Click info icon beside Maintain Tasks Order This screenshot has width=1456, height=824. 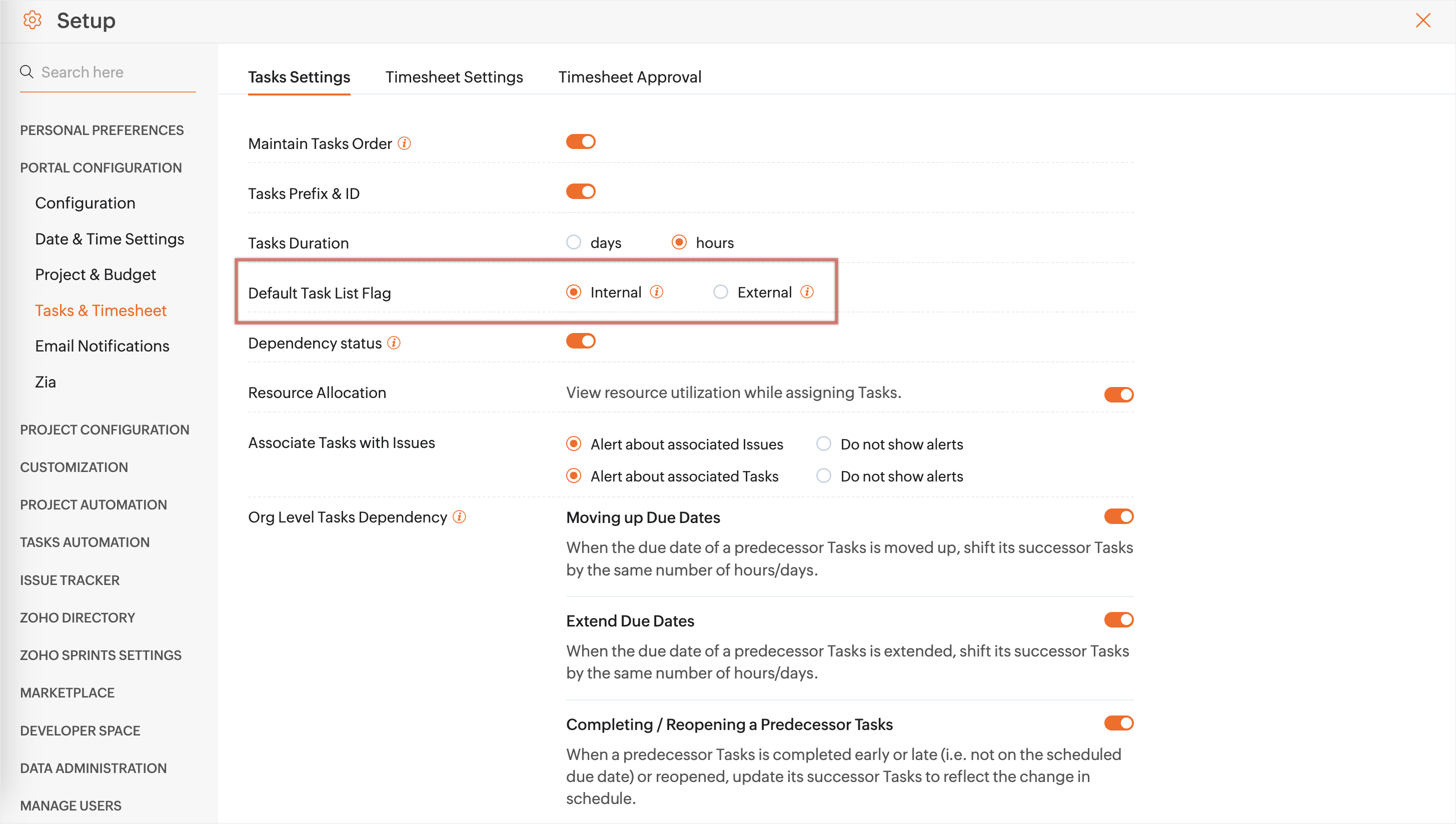pos(404,143)
